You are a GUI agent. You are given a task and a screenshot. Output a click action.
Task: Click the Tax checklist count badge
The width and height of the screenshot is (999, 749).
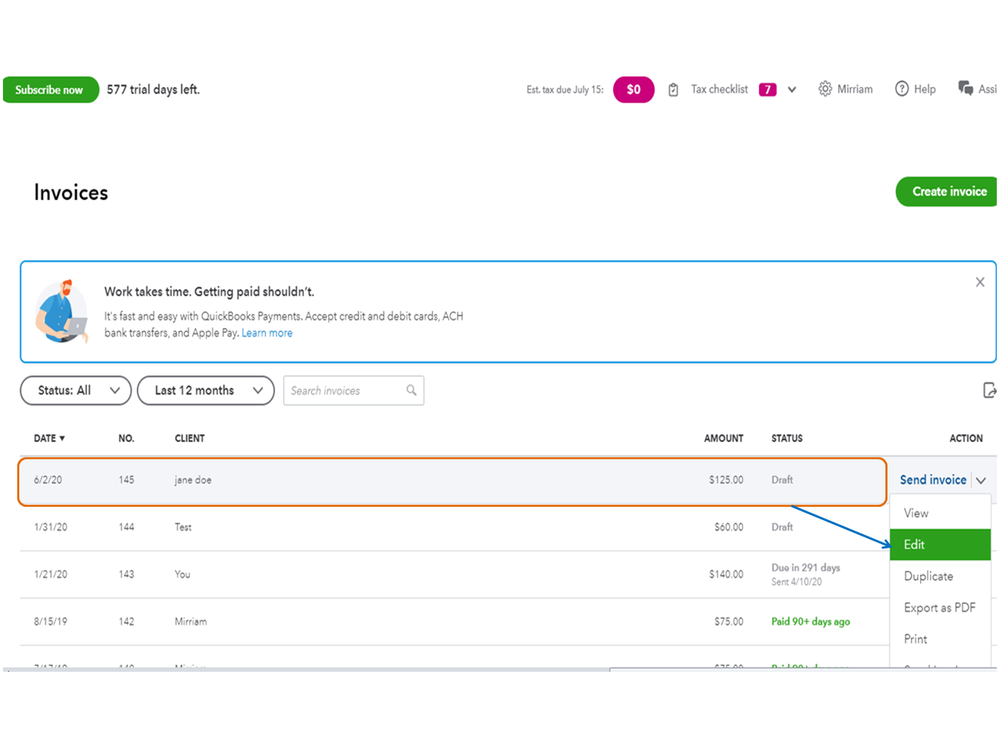tap(768, 89)
